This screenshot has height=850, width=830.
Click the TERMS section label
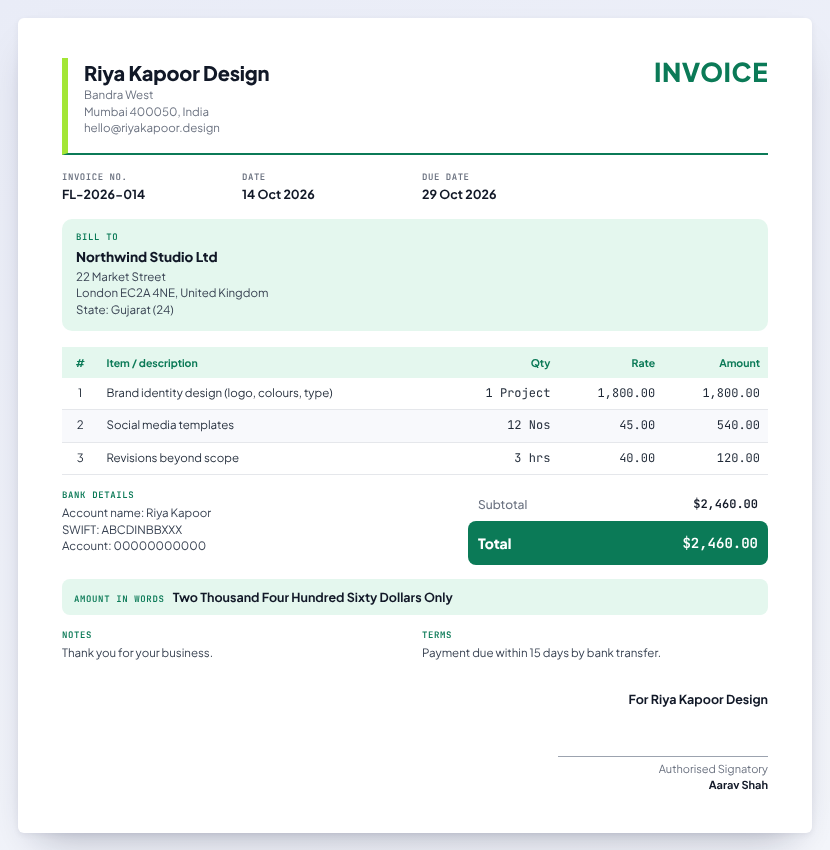pos(437,635)
